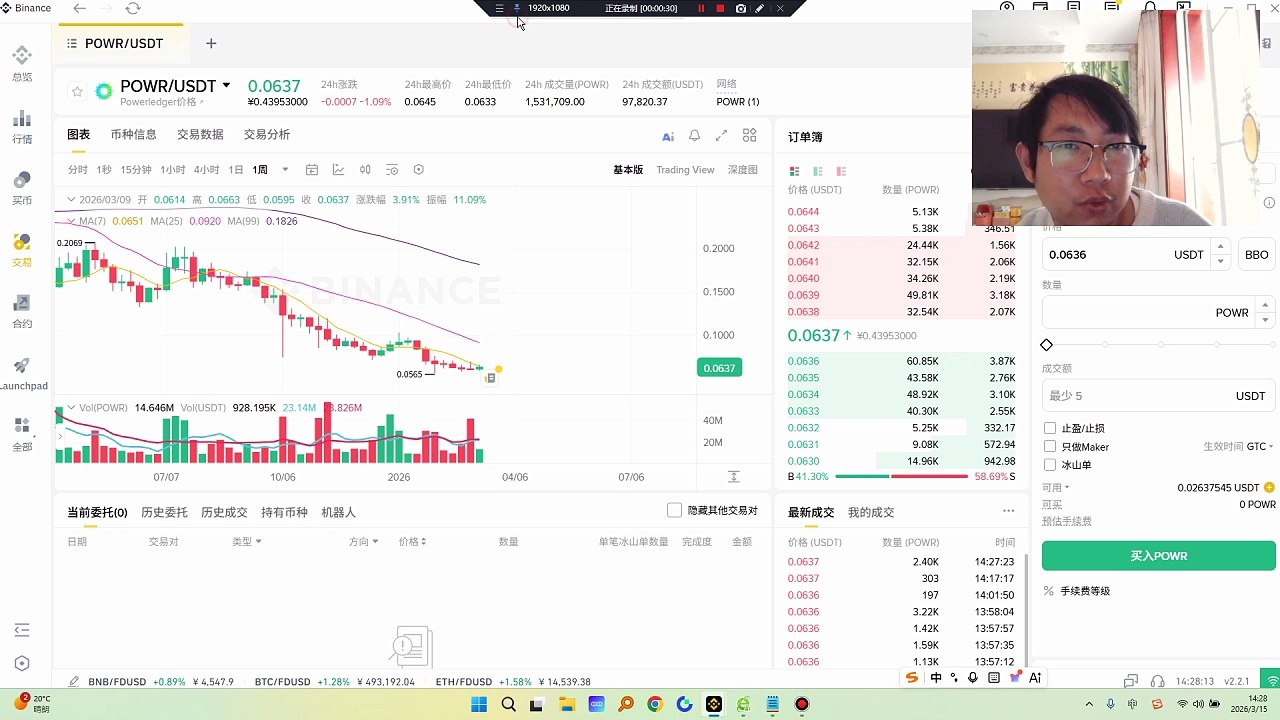Image resolution: width=1280 pixels, height=720 pixels.
Task: Open the POWR/USDT pair dropdown arrow
Action: 226,86
